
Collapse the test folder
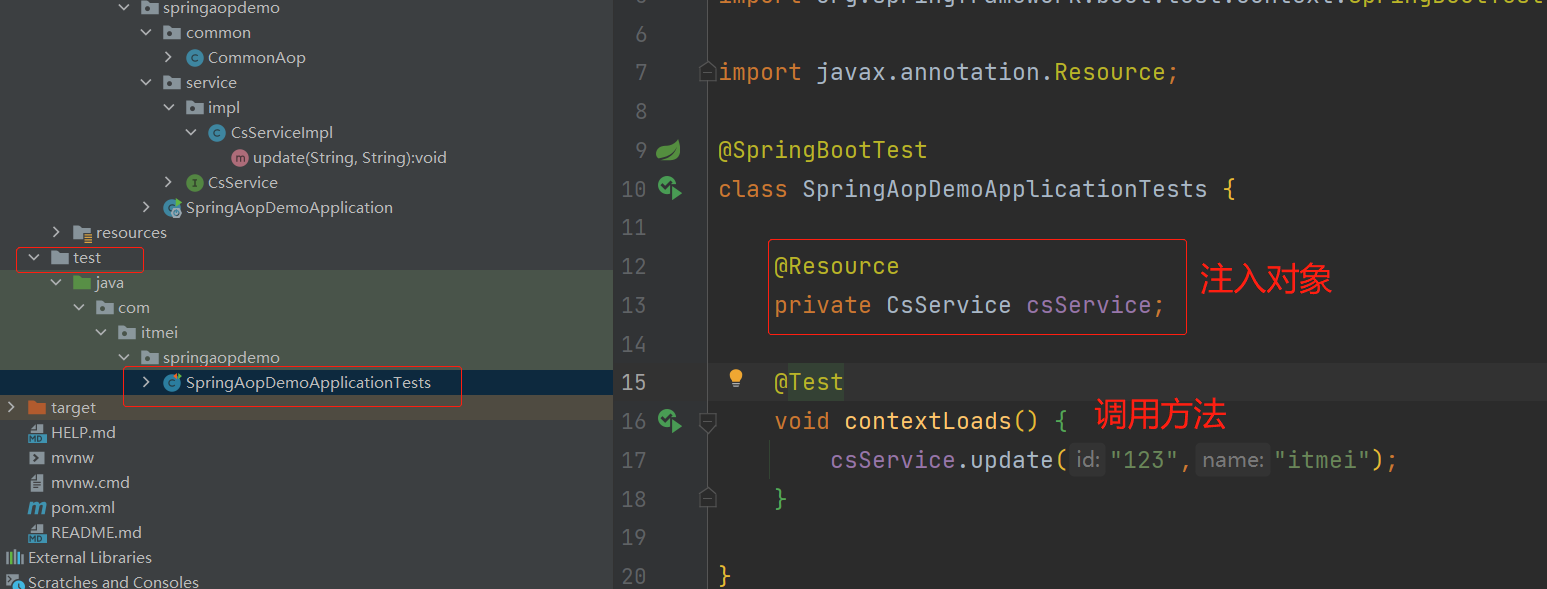point(34,258)
